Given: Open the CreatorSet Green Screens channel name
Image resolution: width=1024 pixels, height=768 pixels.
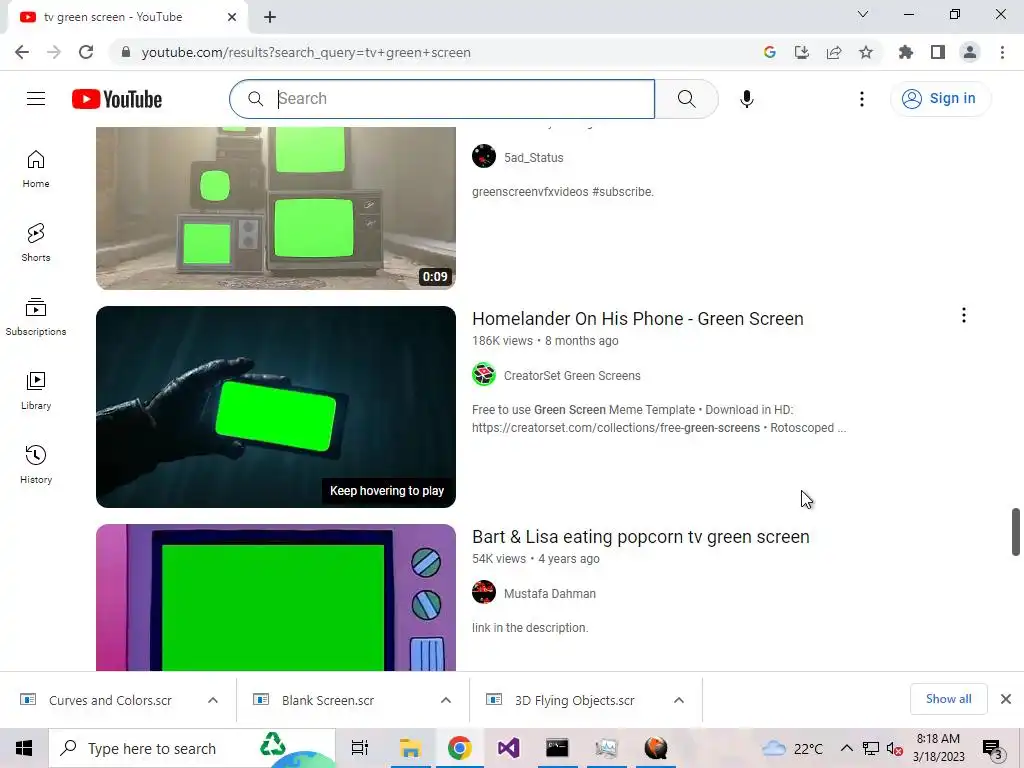Looking at the screenshot, I should coord(572,376).
